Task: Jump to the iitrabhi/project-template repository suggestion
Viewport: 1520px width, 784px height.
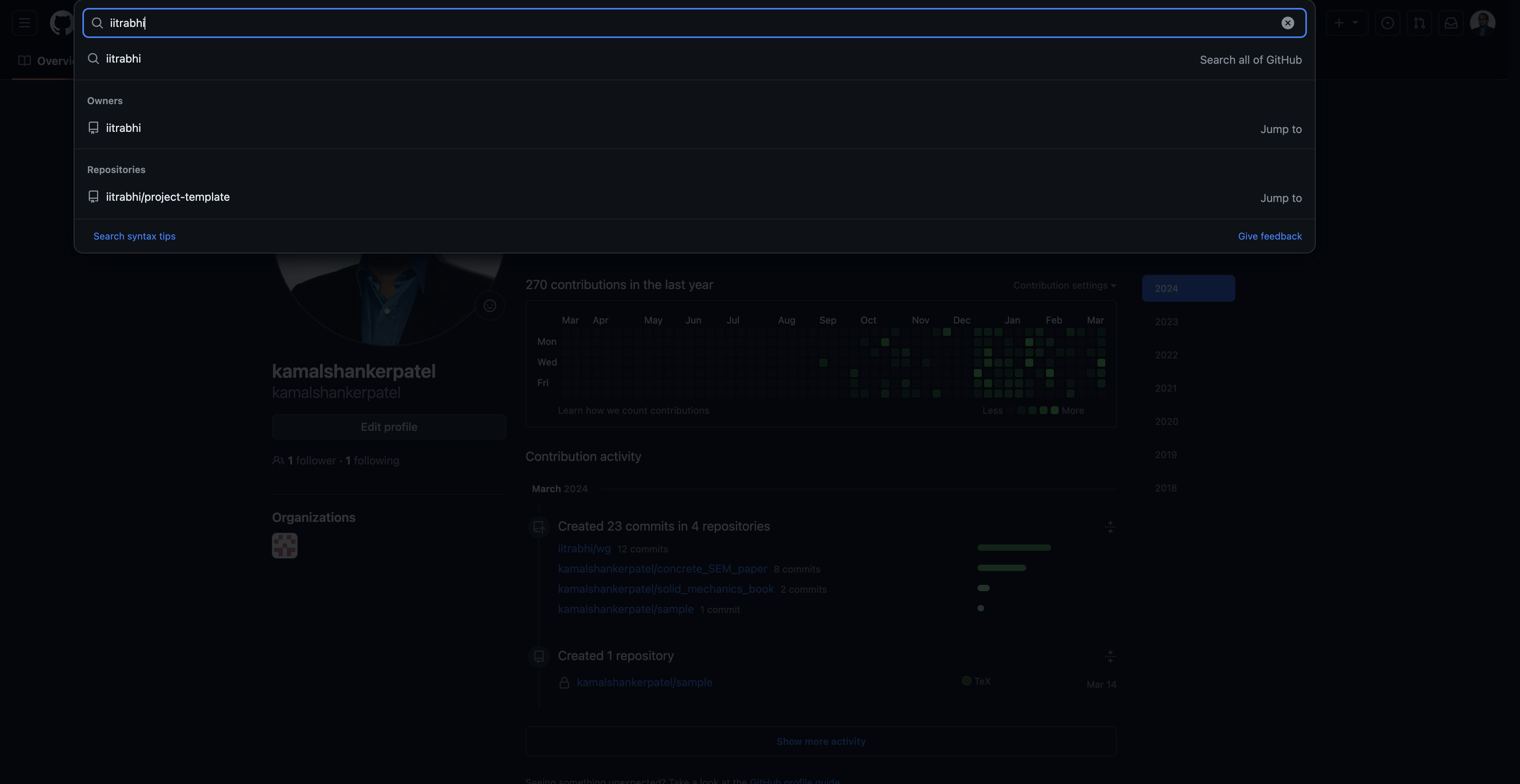Action: point(168,197)
